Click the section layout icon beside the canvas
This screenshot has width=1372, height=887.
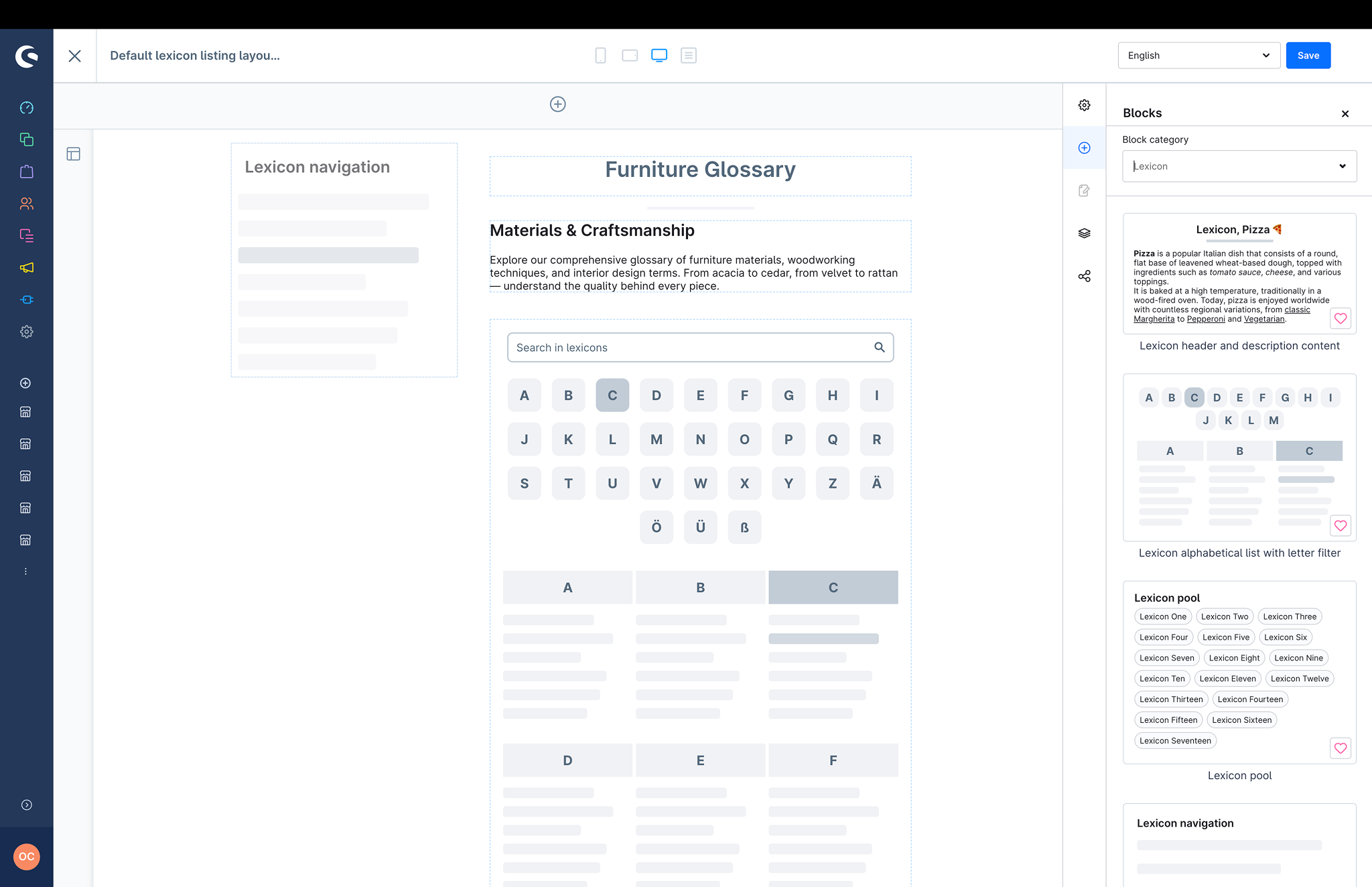[74, 154]
